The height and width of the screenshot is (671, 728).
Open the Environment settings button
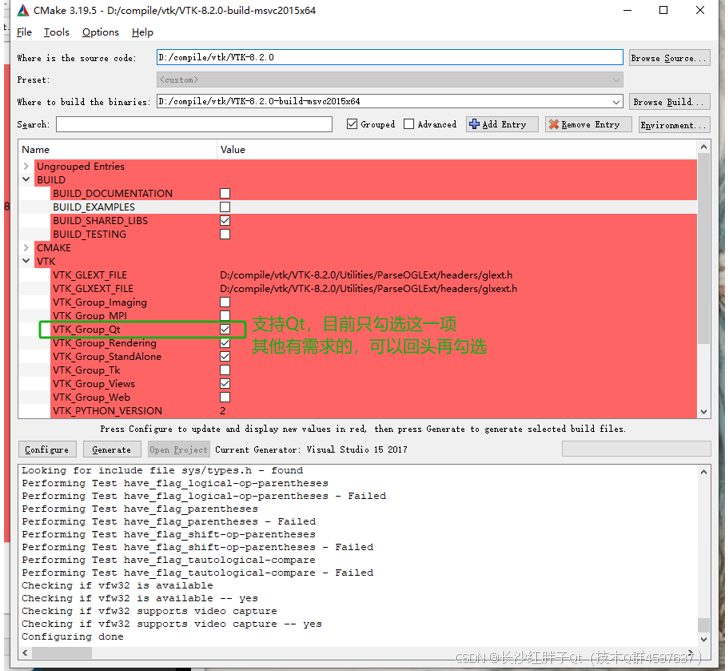tap(673, 125)
